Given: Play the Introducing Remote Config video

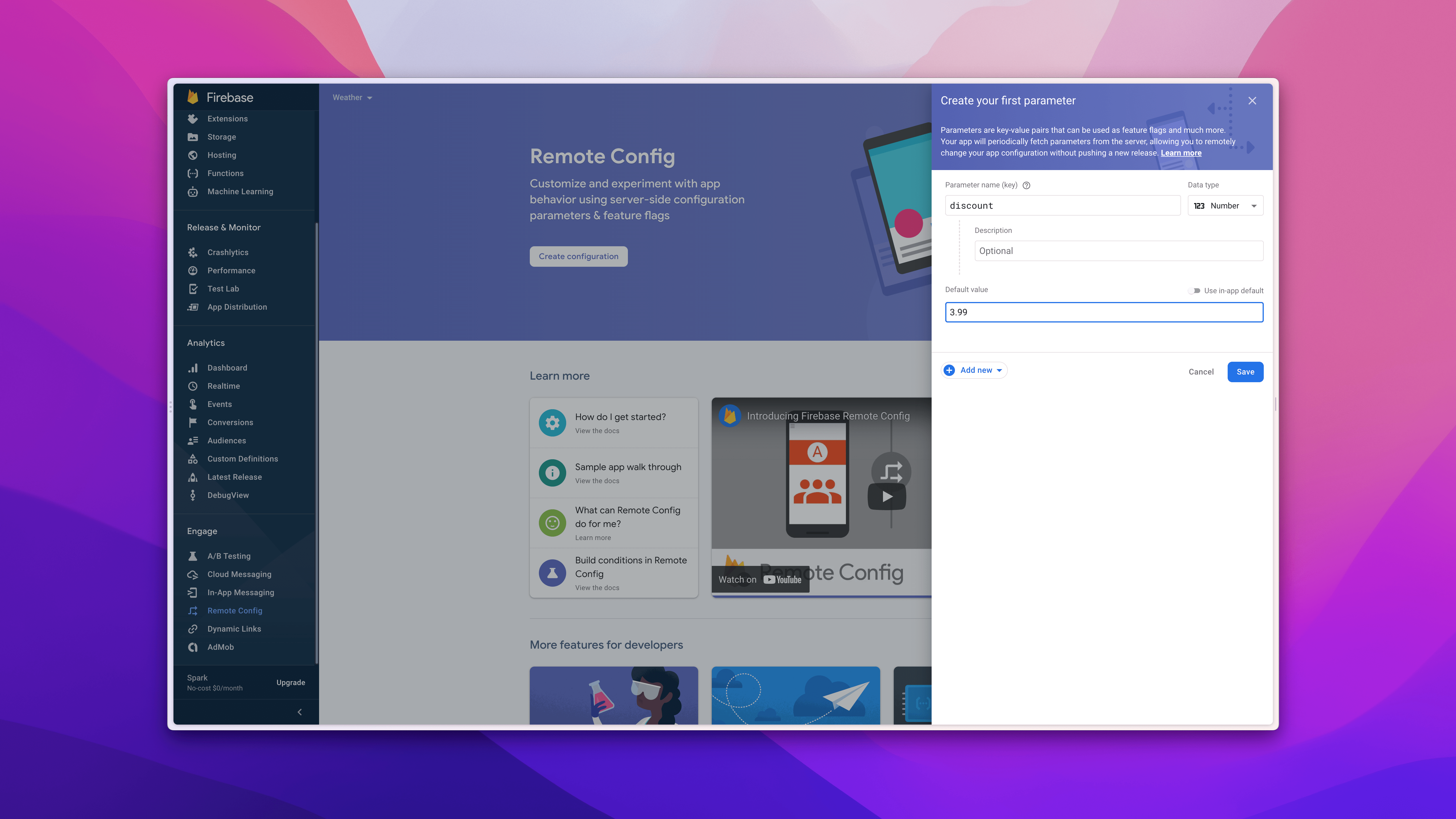Looking at the screenshot, I should [x=887, y=496].
